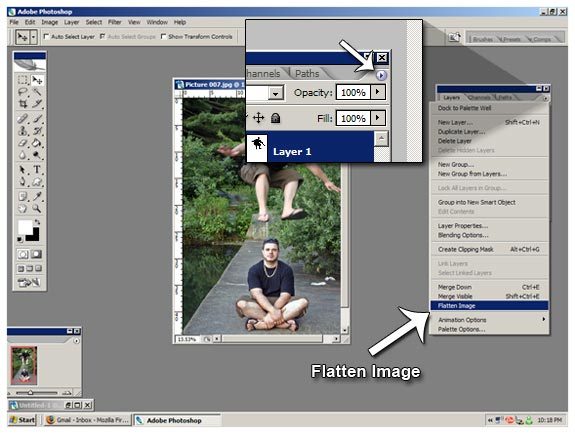Open the Image menu
The height and width of the screenshot is (434, 575).
click(50, 22)
